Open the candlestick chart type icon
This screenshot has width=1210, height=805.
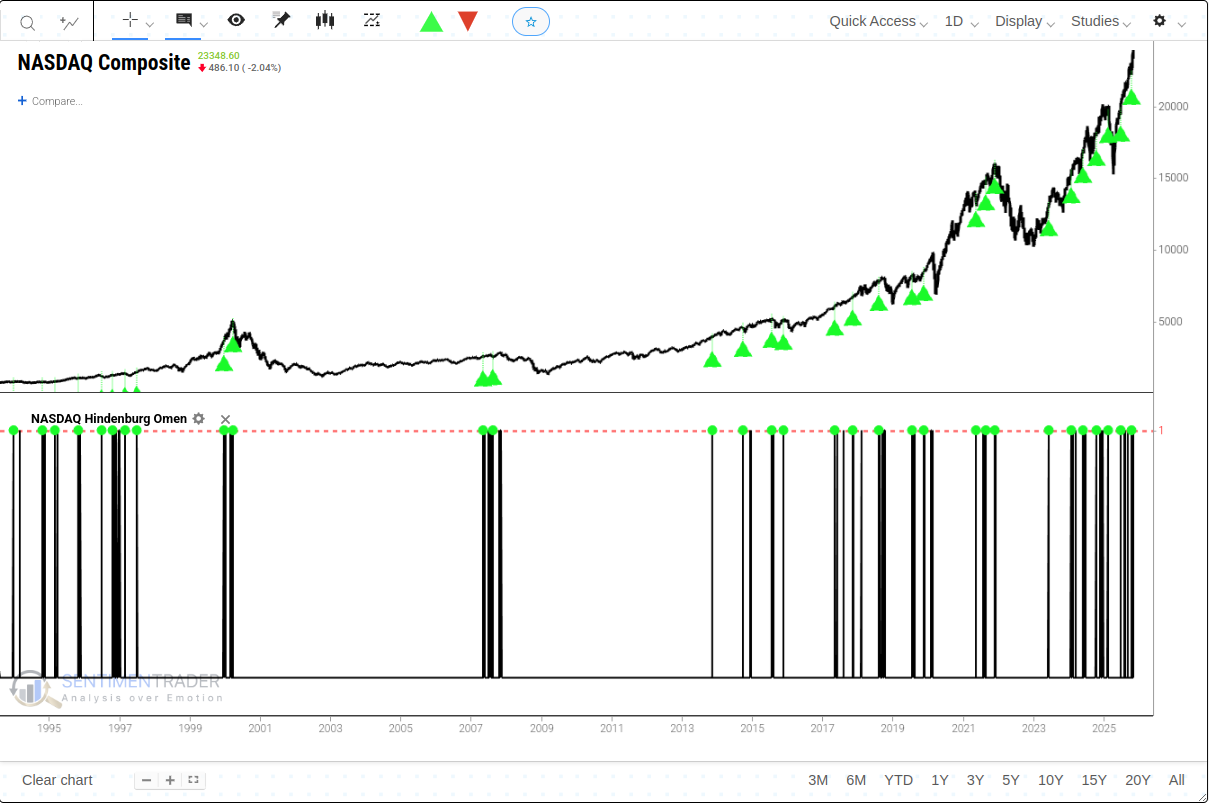click(x=325, y=21)
